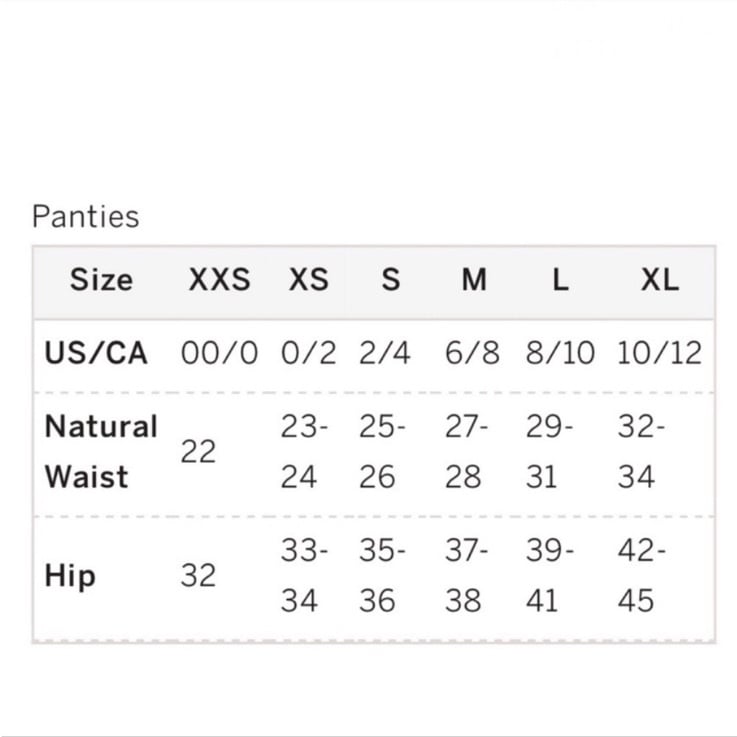Select the XS size column header
This screenshot has height=737, width=737.
coord(308,280)
